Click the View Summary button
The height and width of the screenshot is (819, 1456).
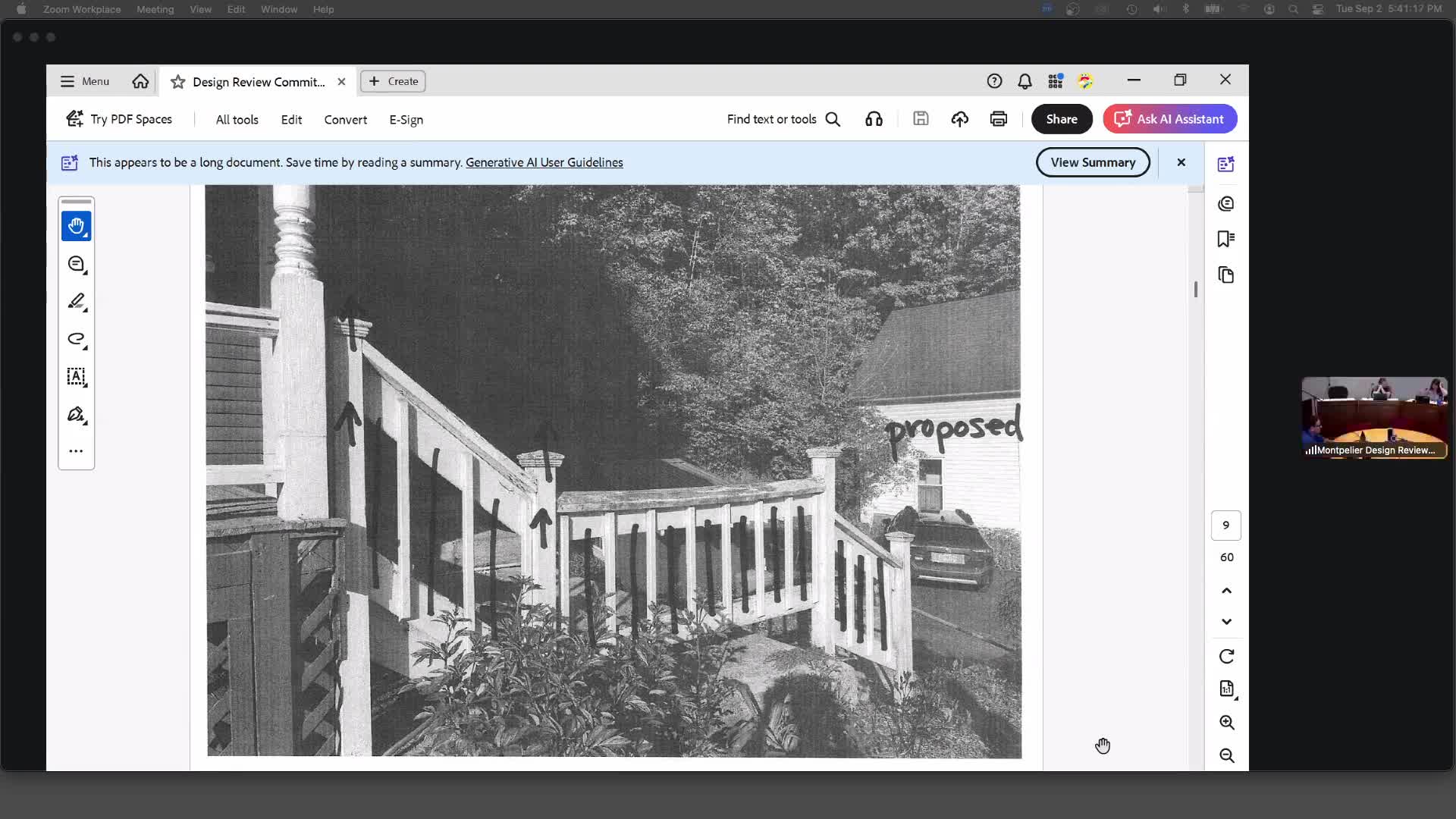tap(1093, 162)
